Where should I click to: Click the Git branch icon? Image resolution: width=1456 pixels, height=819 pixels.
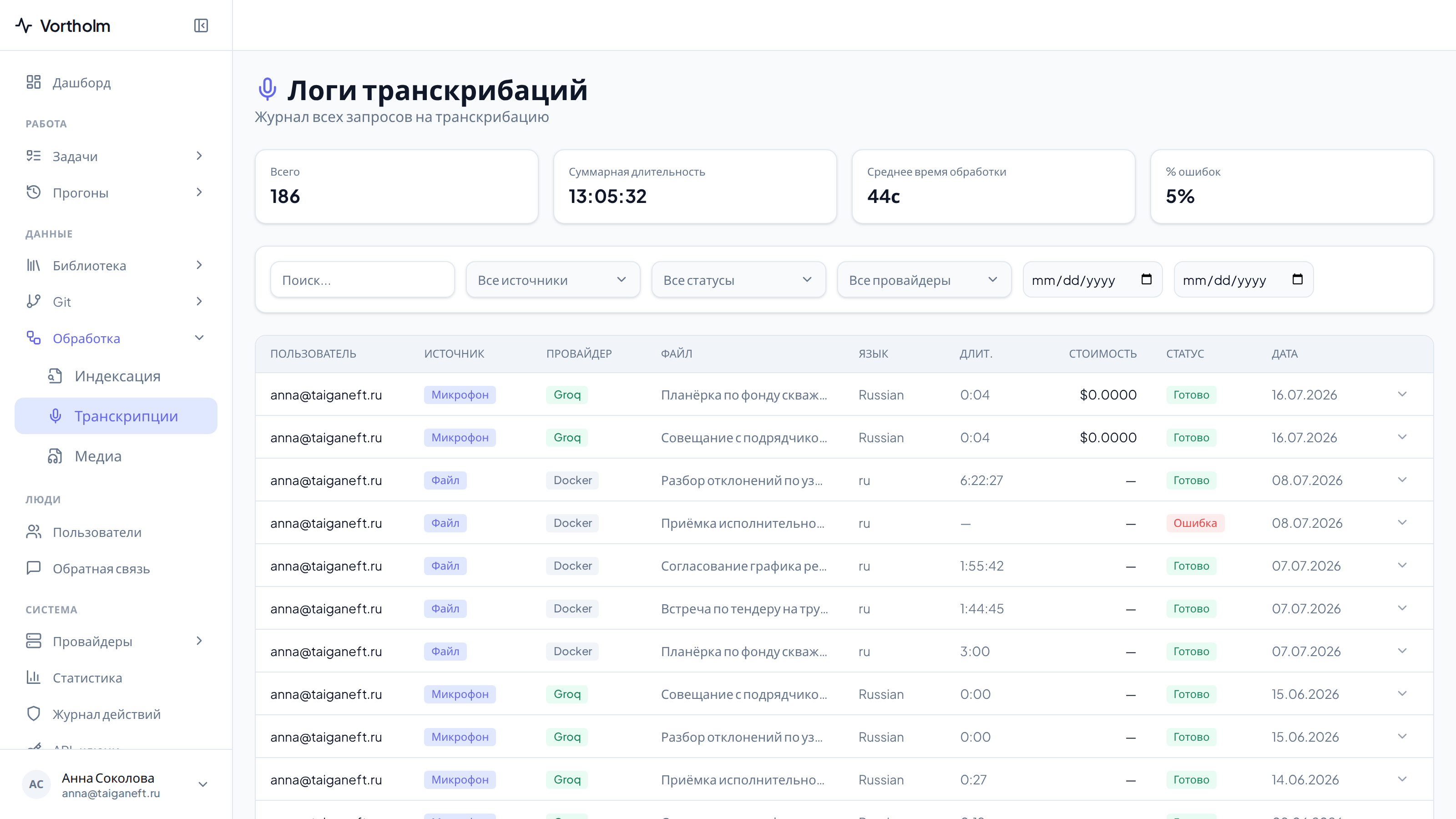33,301
